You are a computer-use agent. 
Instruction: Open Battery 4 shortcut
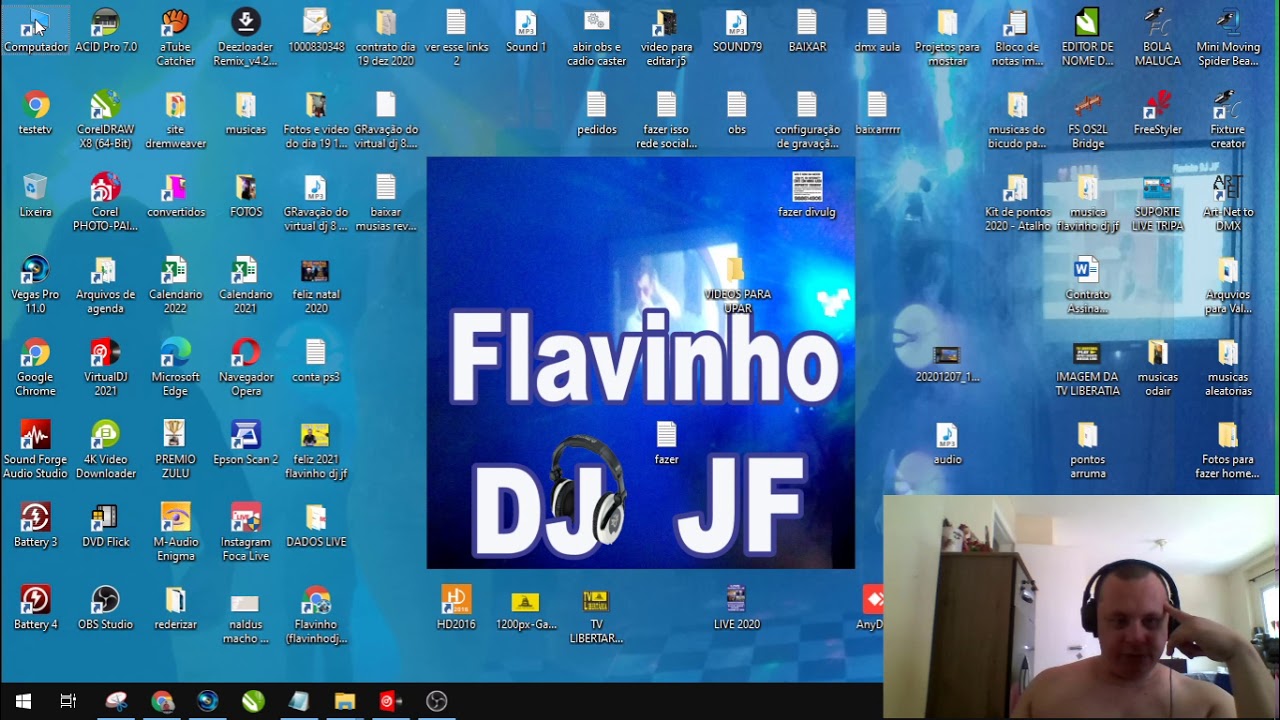pos(35,608)
